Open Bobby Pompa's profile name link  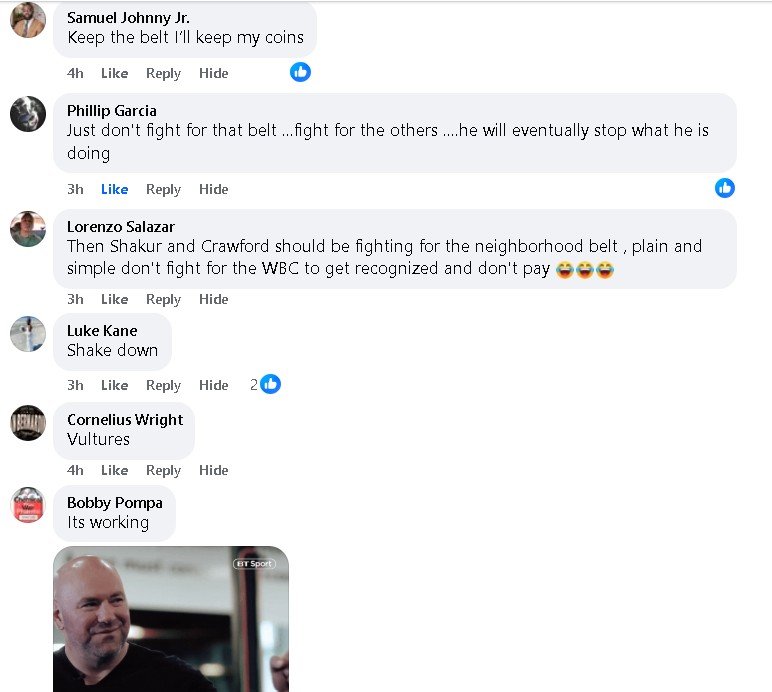[x=114, y=502]
